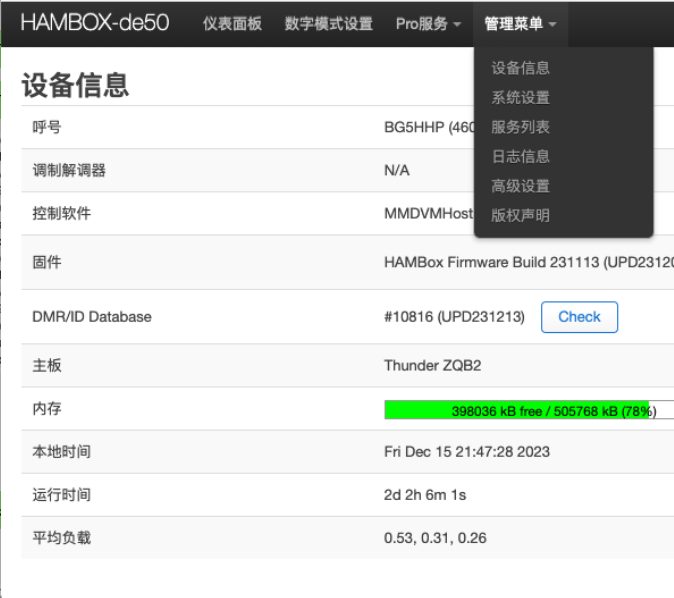This screenshot has width=674, height=598.
Task: Click the Fri Dec 15 21:47:28 2023 time
Action: [467, 452]
